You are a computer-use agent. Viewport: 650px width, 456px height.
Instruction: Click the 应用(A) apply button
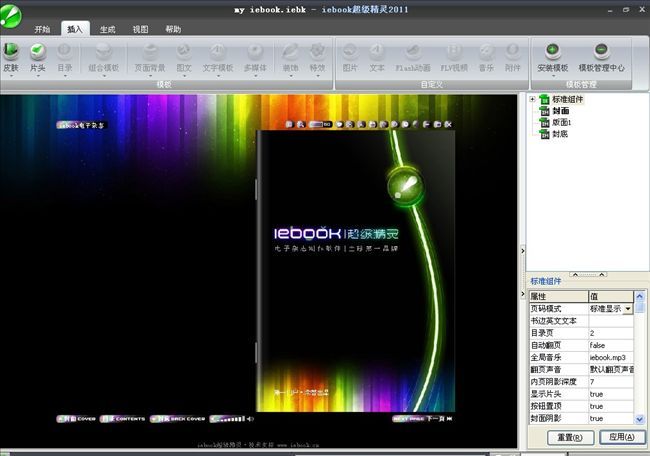click(x=622, y=437)
